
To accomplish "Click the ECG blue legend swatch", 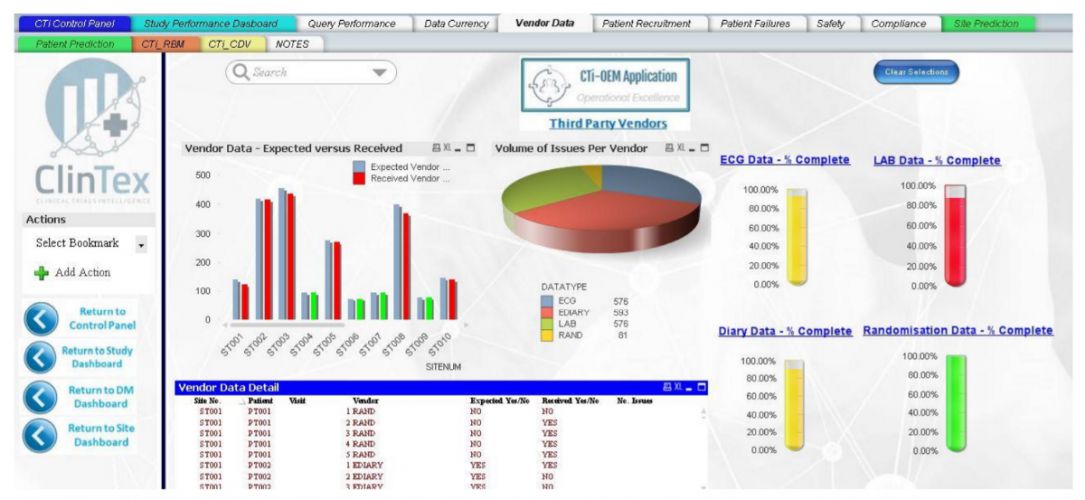I will pos(547,301).
